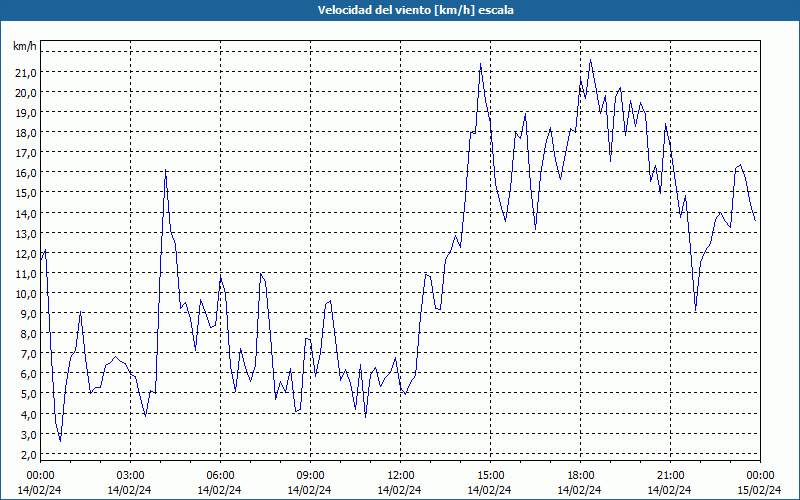Select the 'km/h' unit label on y-axis
Screen dimensions: 800x500
25,46
